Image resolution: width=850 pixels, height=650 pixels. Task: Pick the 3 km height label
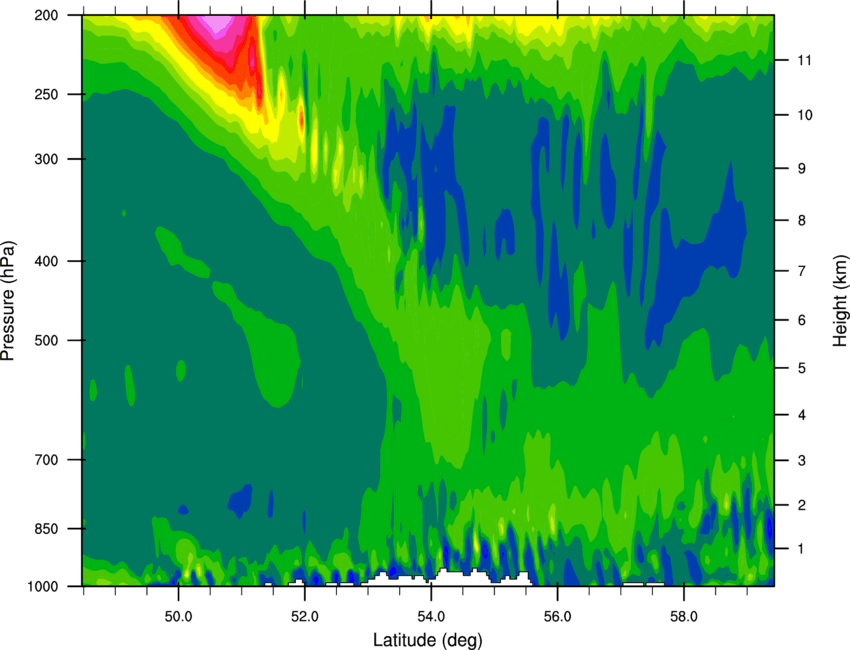pyautogui.click(x=802, y=461)
